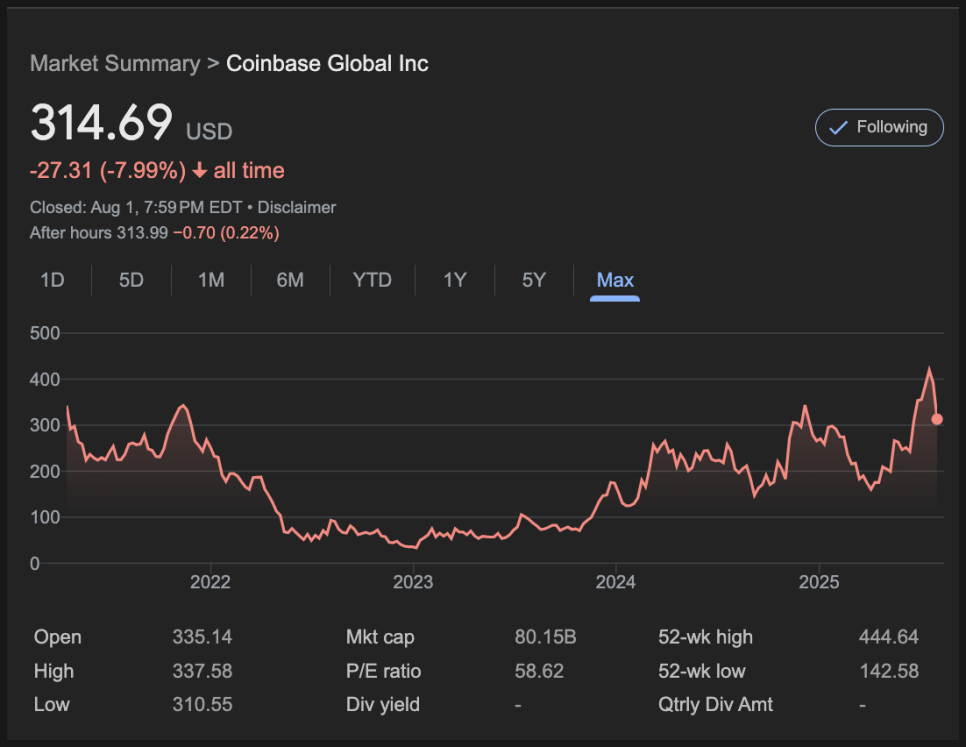Screen dimensions: 966x747
Task: Click the Coinbase Global Inc title
Action: [327, 63]
